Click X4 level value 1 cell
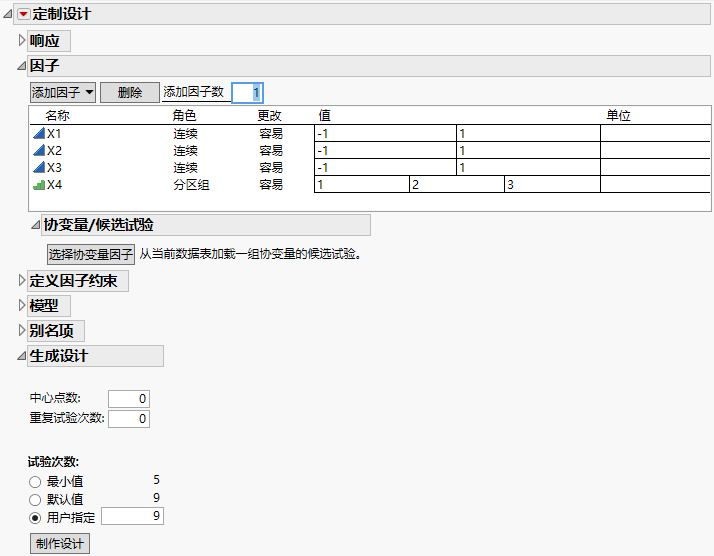The height and width of the screenshot is (556, 714). tap(362, 184)
